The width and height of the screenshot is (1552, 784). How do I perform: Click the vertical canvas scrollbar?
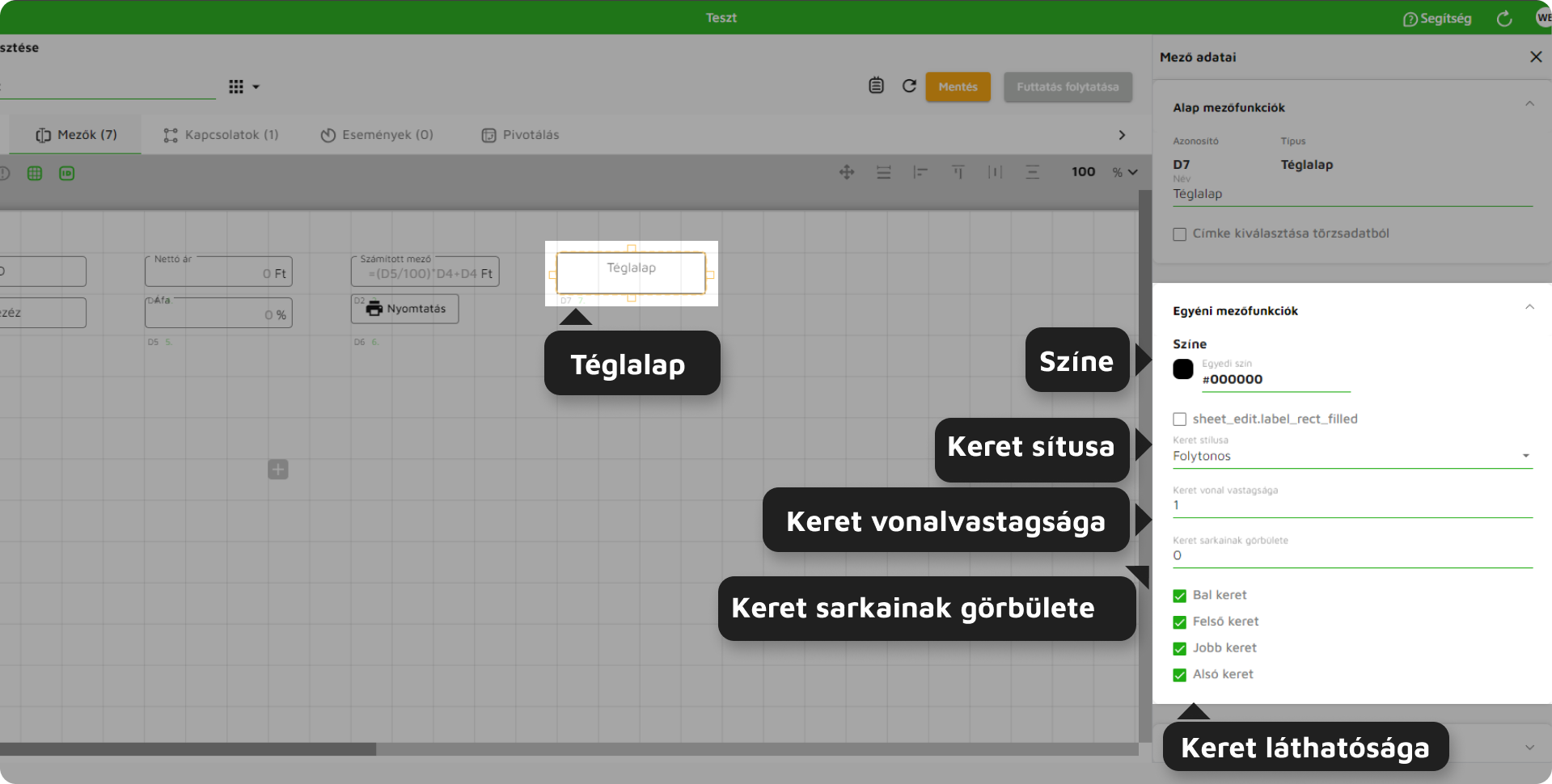click(x=1144, y=466)
